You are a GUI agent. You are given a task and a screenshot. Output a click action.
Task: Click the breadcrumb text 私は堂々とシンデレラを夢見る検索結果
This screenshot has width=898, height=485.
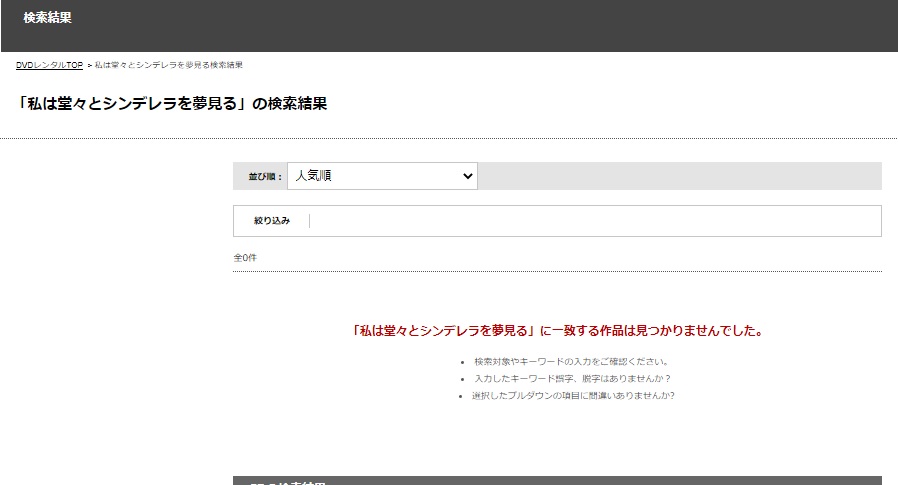(x=168, y=65)
